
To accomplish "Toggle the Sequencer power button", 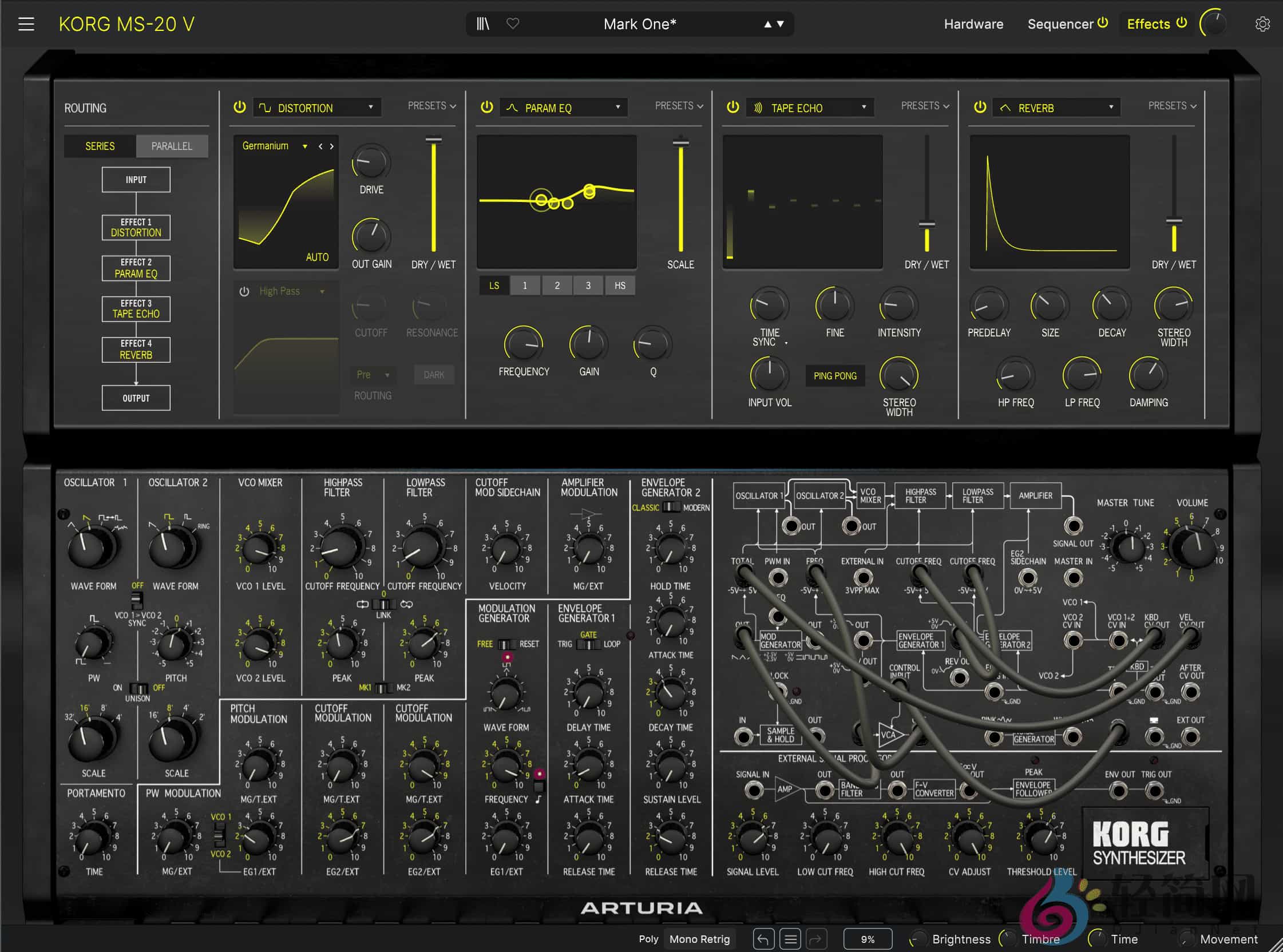I will tap(1103, 23).
